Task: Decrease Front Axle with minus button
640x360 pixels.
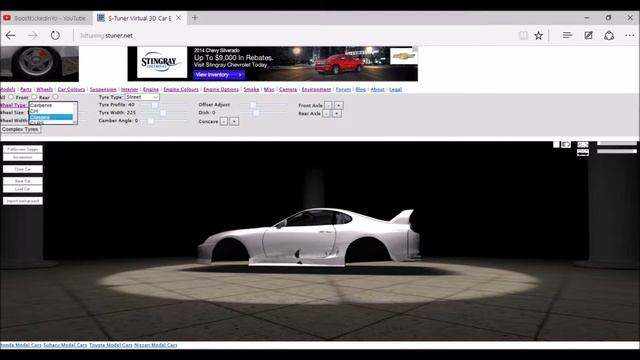Action: (328, 105)
